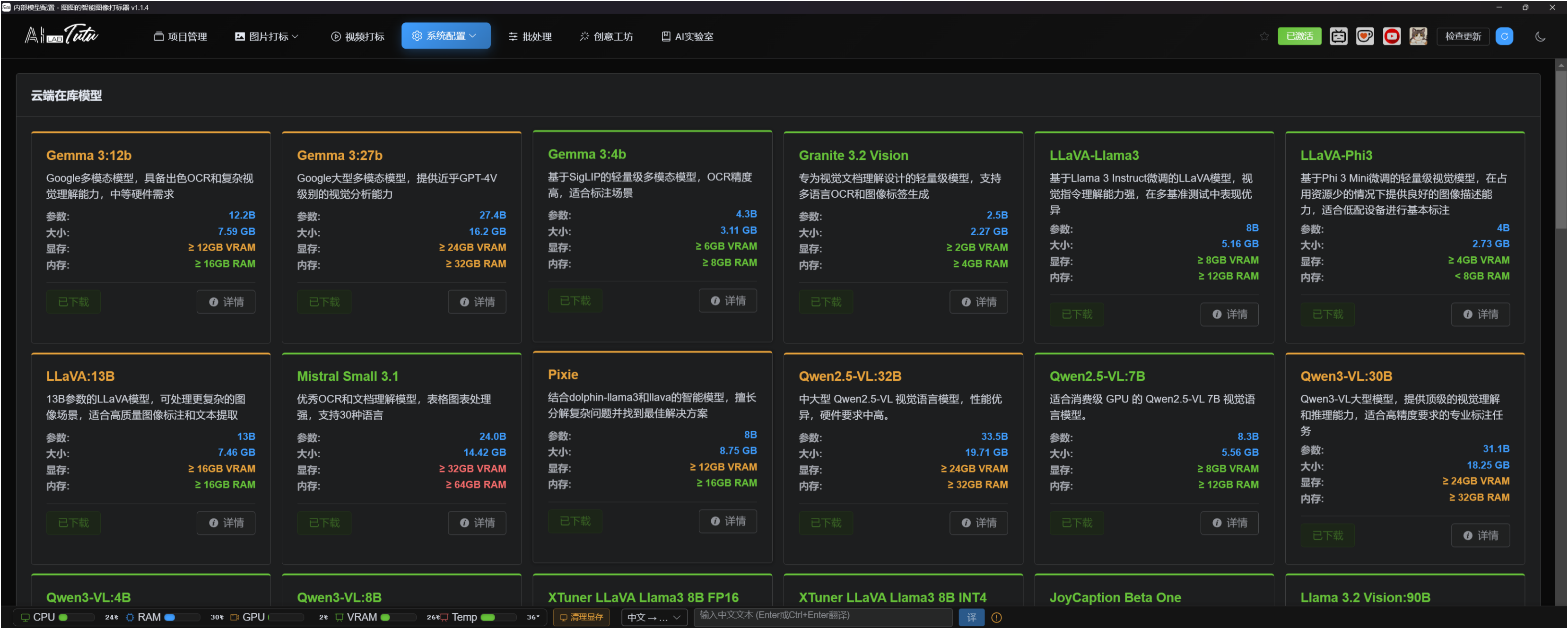This screenshot has width=1568, height=629.
Task: Click the 清理显存 button
Action: 581,617
